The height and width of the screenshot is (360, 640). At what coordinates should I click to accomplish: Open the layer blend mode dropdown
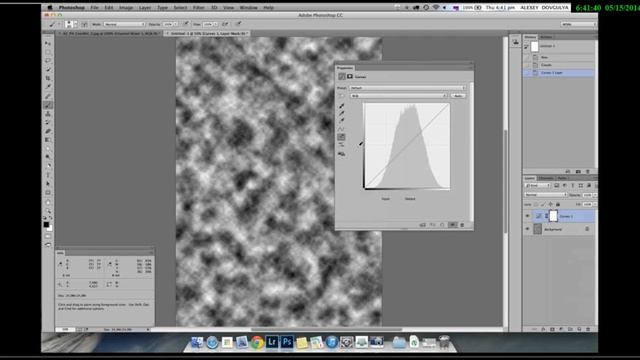pyautogui.click(x=546, y=195)
